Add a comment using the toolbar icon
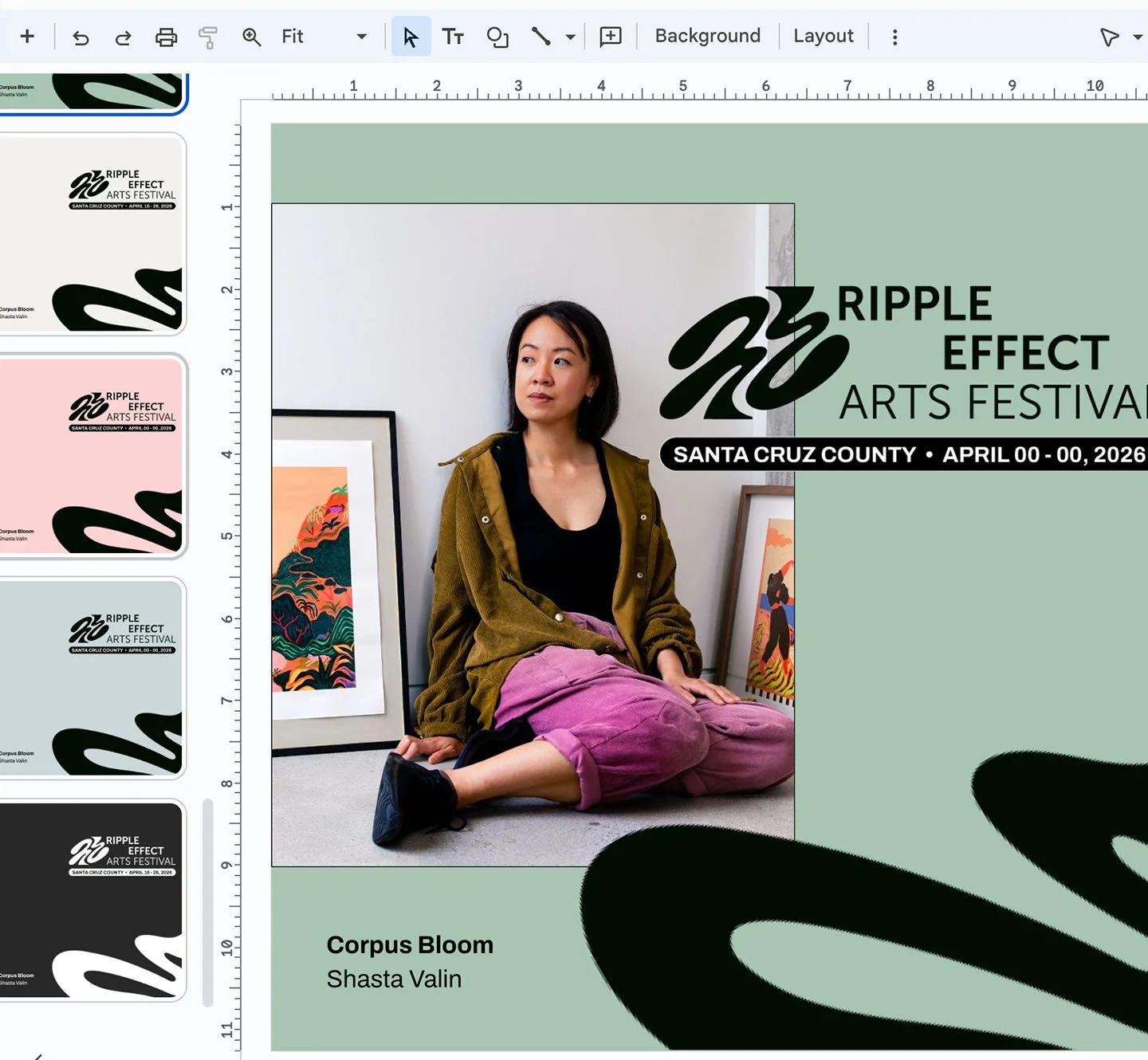 tap(611, 37)
